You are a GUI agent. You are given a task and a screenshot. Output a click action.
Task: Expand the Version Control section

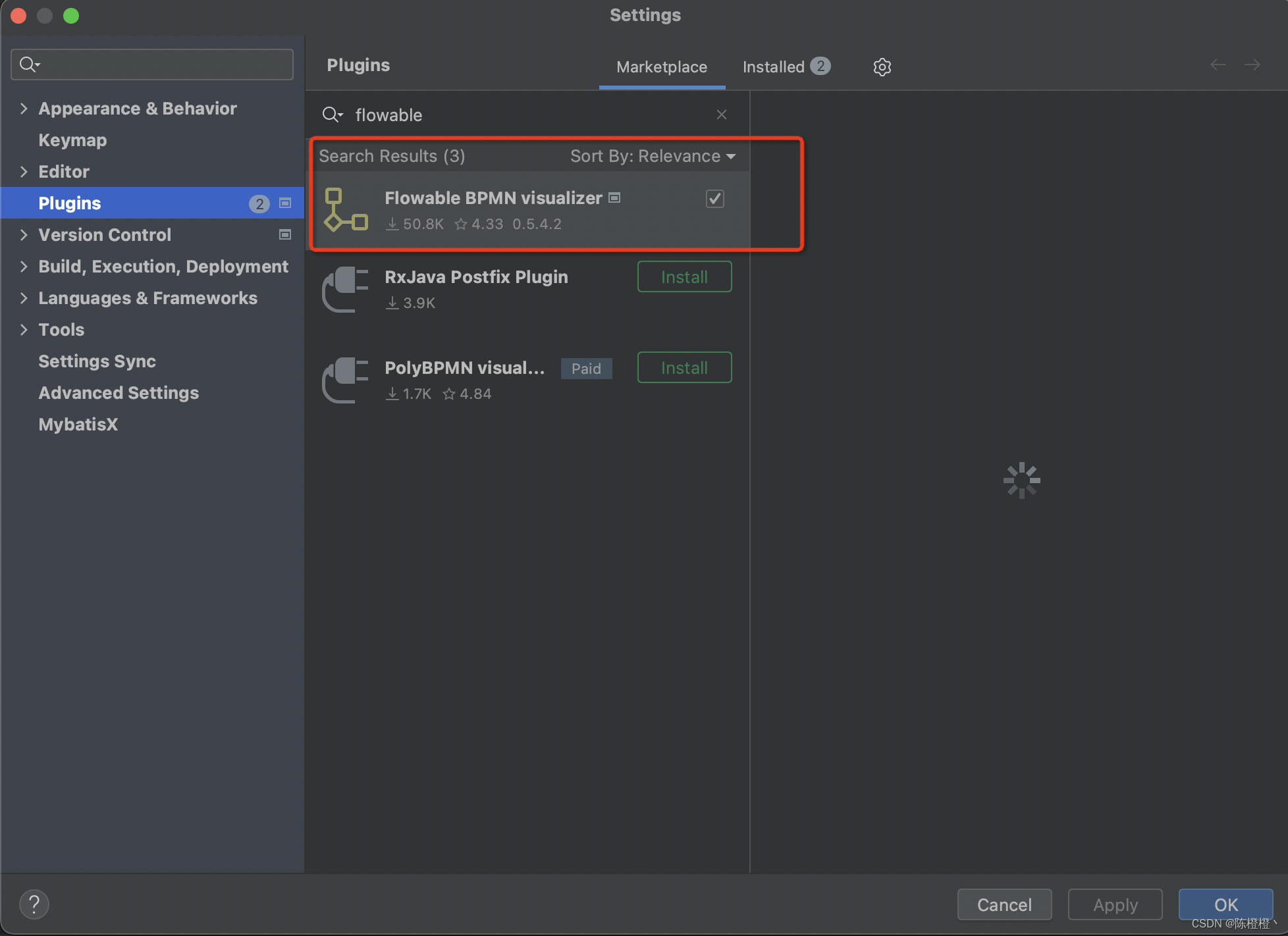[24, 235]
